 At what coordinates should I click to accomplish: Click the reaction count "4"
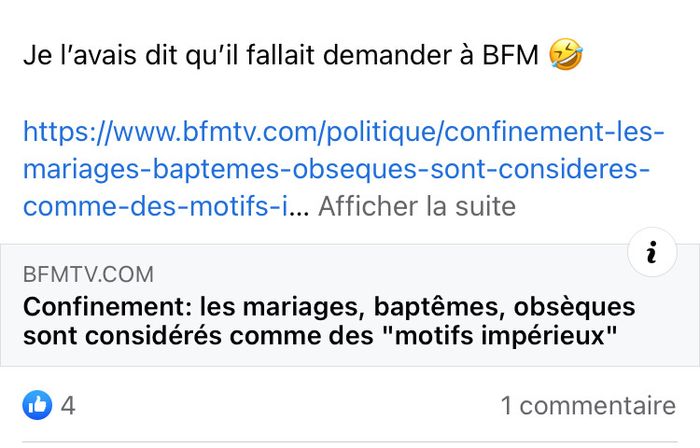pyautogui.click(x=68, y=406)
